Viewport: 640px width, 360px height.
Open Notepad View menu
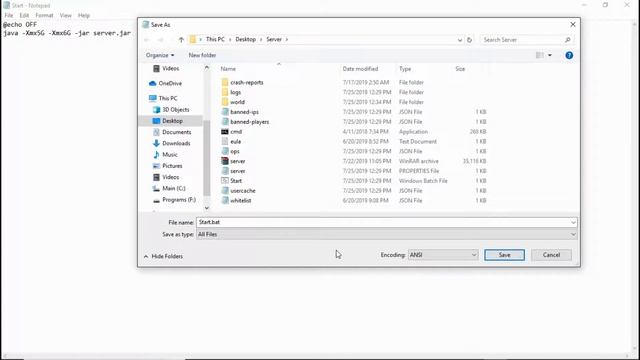coord(65,16)
